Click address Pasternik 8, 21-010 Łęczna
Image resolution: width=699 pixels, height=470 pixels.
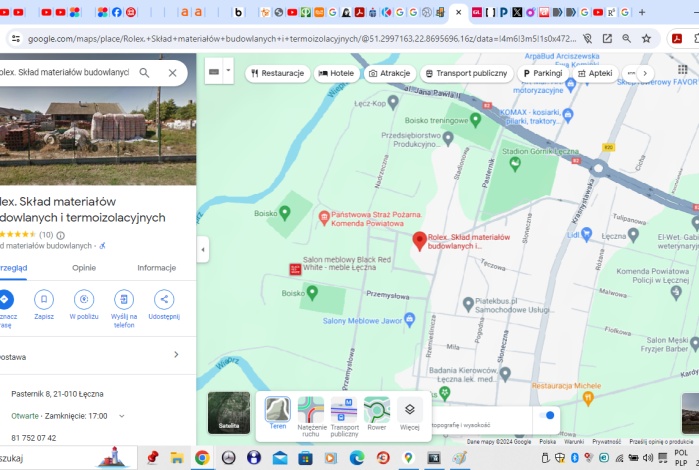pos(58,394)
